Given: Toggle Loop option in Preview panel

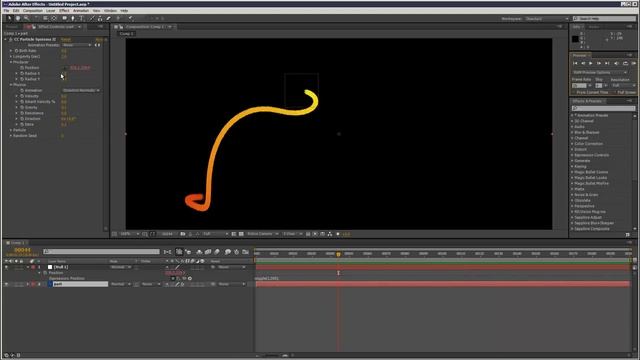Looking at the screenshot, I should (625, 63).
